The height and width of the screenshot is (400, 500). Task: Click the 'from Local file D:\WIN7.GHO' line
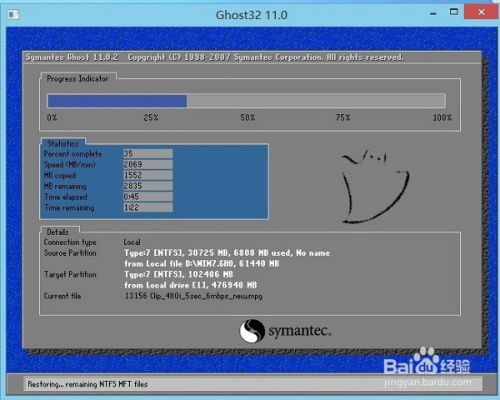tap(202, 264)
